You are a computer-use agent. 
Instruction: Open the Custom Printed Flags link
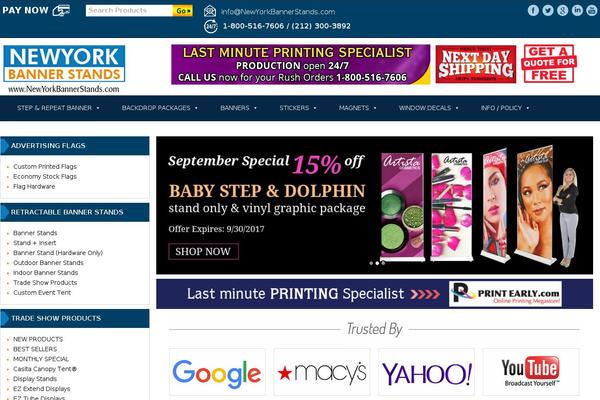click(x=45, y=167)
